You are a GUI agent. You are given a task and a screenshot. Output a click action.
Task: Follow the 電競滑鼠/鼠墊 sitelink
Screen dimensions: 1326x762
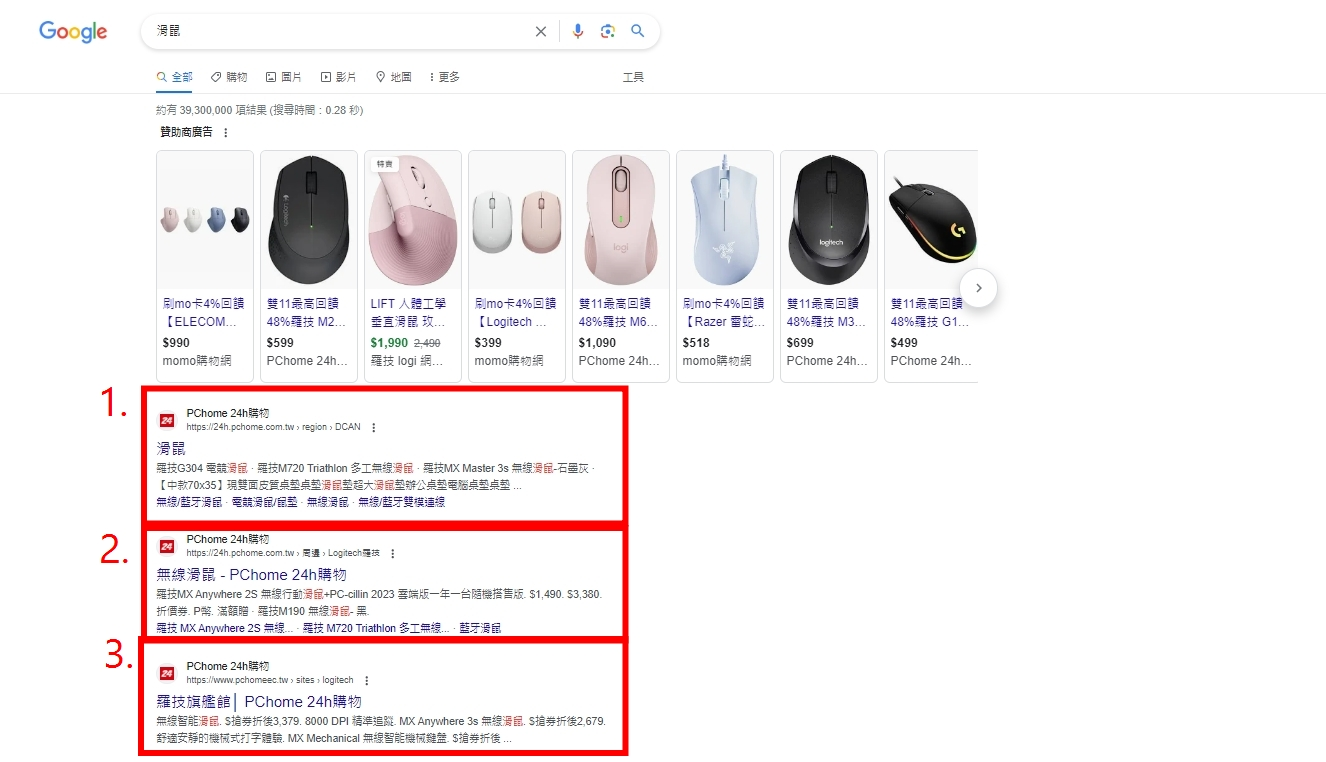click(264, 502)
